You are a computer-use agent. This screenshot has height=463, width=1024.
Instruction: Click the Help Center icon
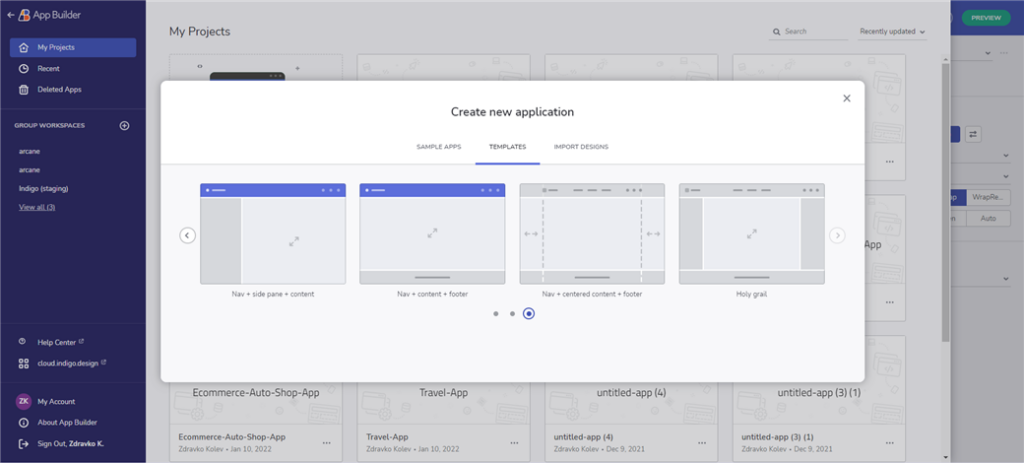(22, 342)
